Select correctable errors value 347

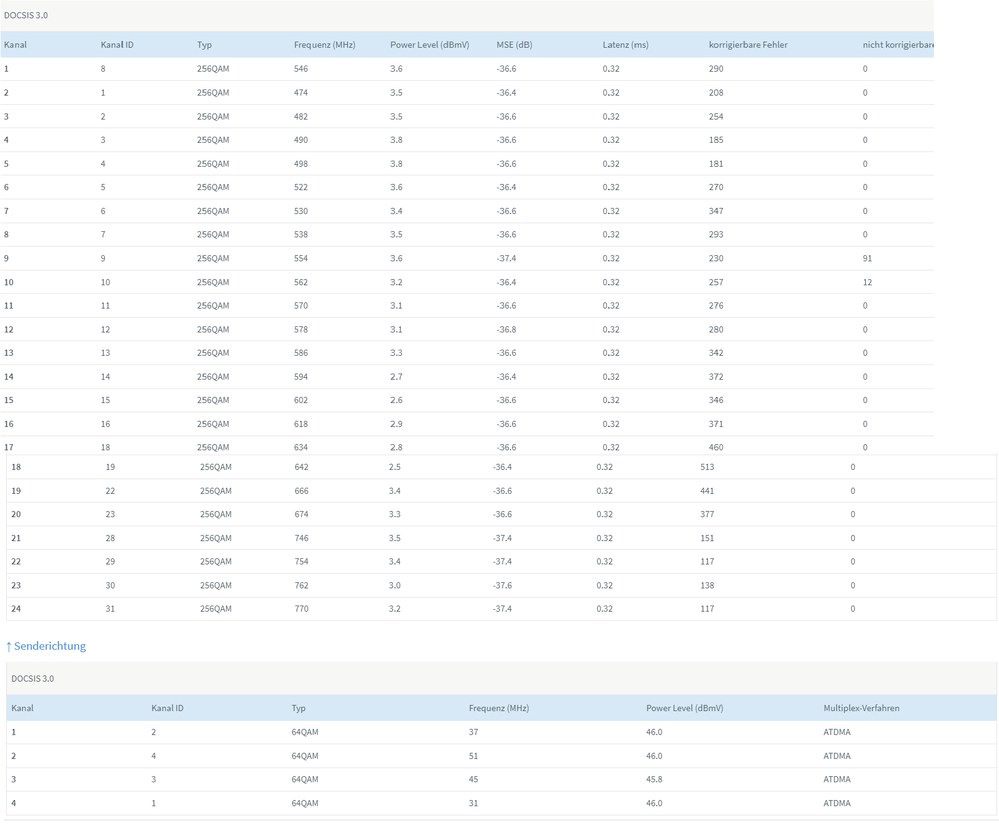click(716, 211)
